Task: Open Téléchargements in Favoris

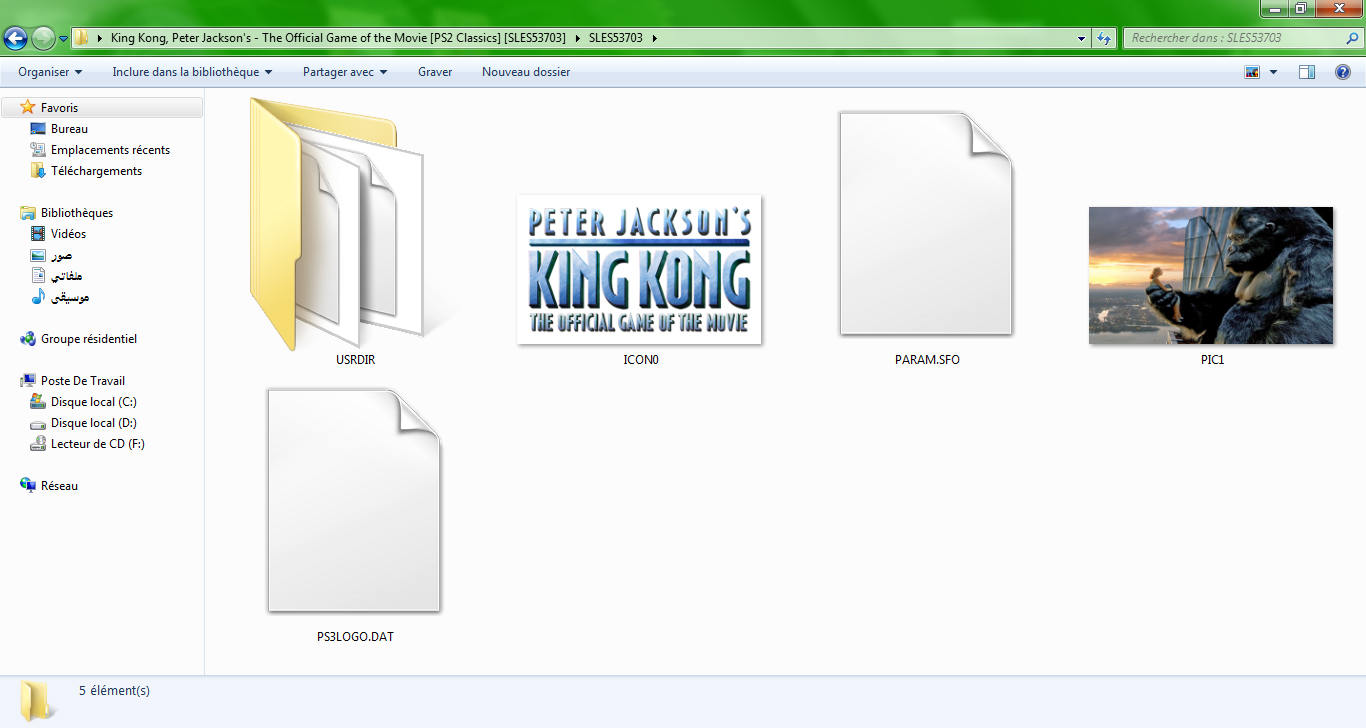Action: coord(96,171)
